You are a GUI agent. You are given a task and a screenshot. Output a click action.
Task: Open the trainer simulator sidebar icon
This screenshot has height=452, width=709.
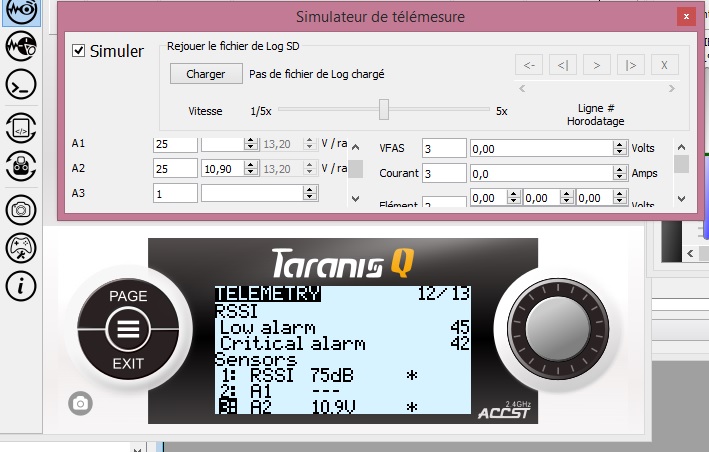click(21, 46)
